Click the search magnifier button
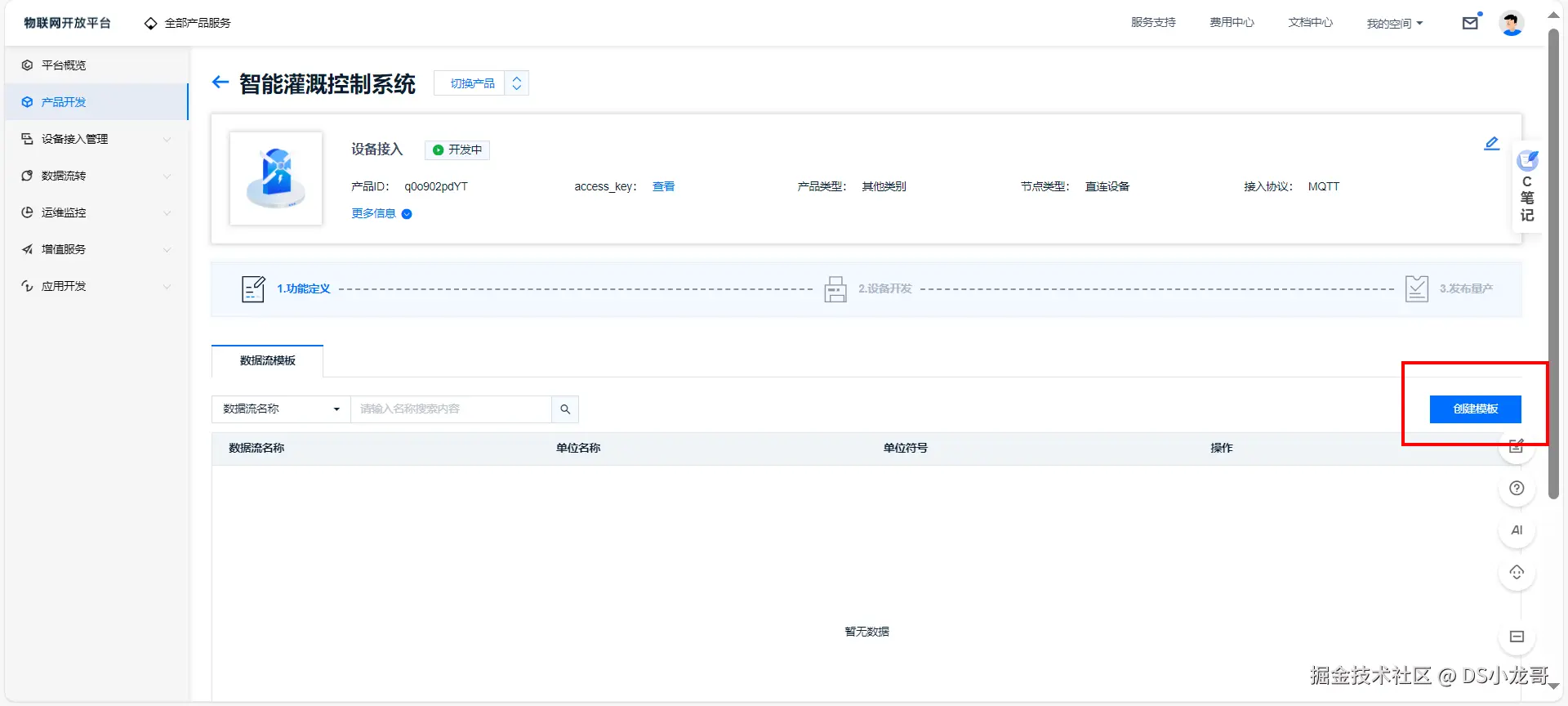The width and height of the screenshot is (1568, 706). click(x=565, y=409)
